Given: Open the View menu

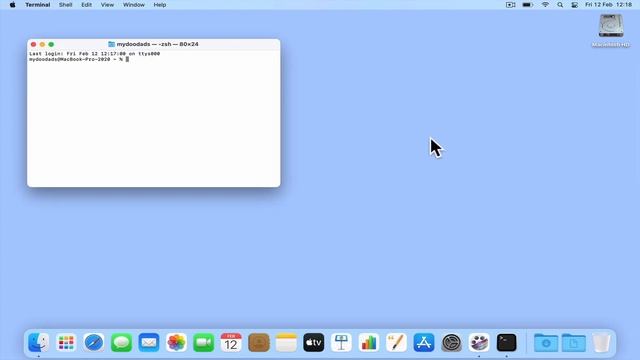Looking at the screenshot, I should point(107,5).
